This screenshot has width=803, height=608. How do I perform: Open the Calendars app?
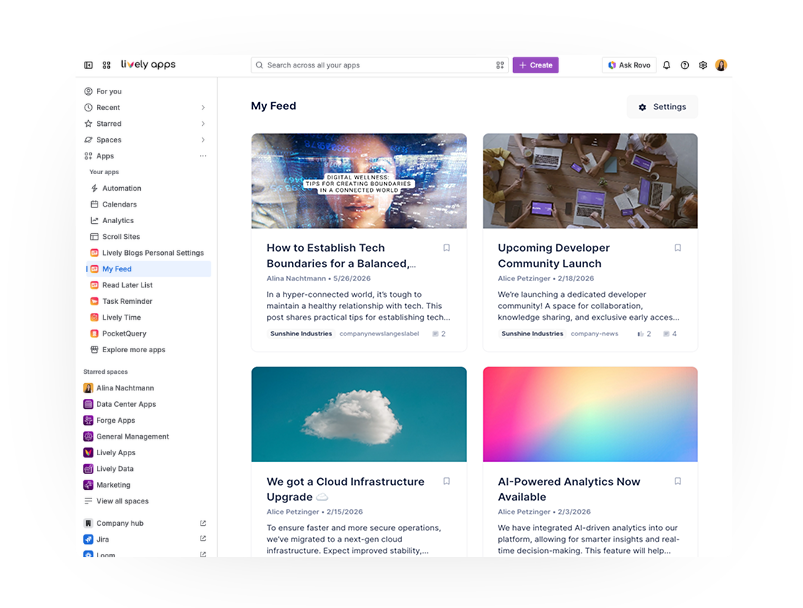coord(150,204)
